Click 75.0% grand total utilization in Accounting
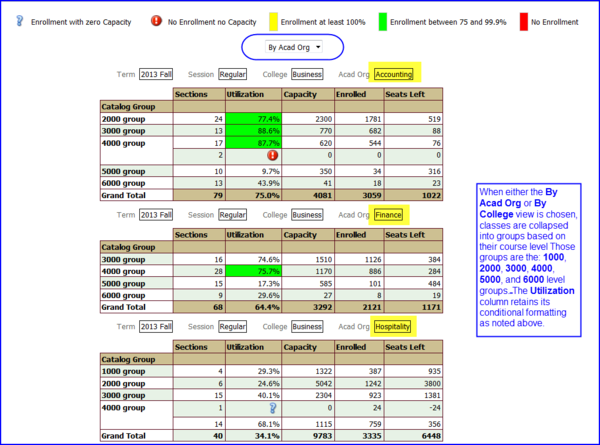600x445 pixels. 254,196
